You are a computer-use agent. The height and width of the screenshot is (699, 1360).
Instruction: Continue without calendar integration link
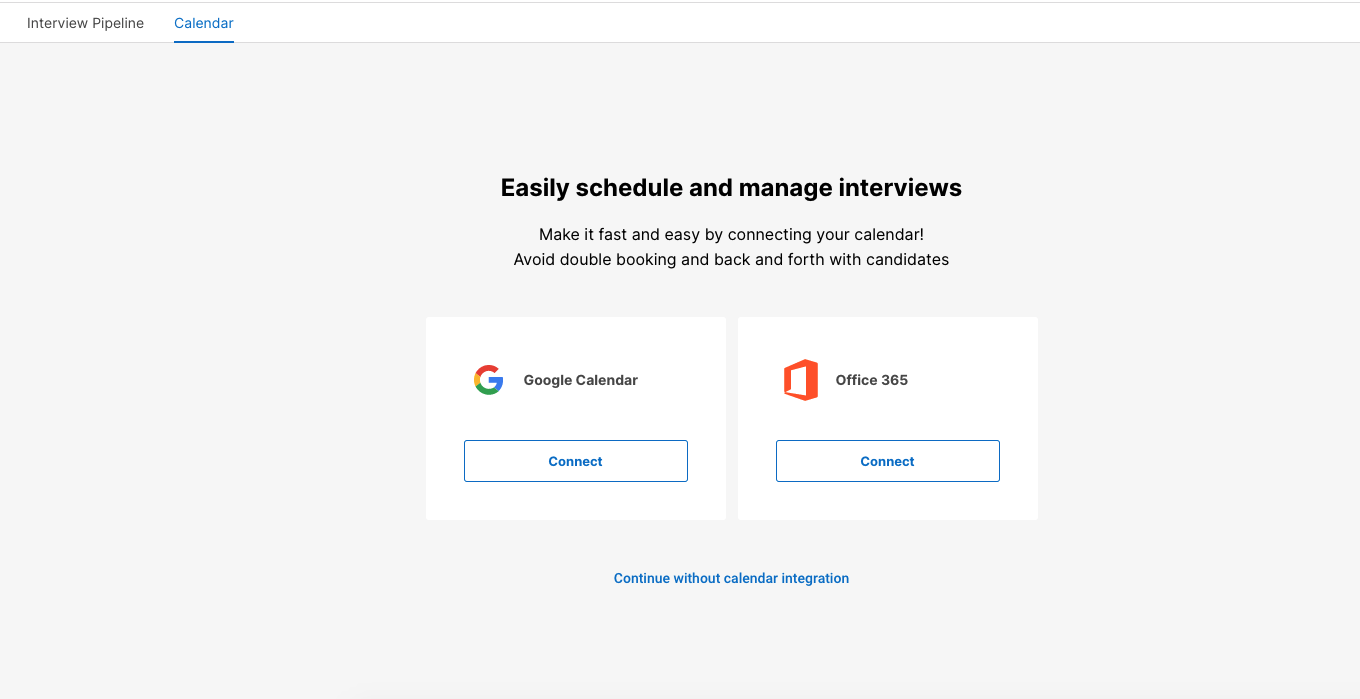click(x=731, y=578)
